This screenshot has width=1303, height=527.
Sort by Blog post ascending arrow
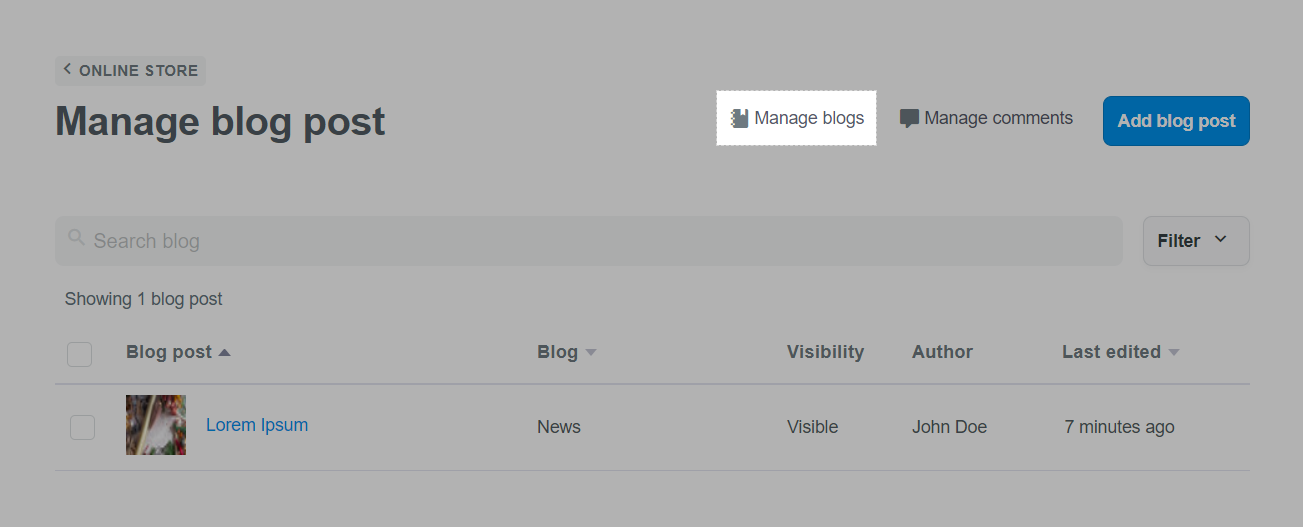point(224,352)
